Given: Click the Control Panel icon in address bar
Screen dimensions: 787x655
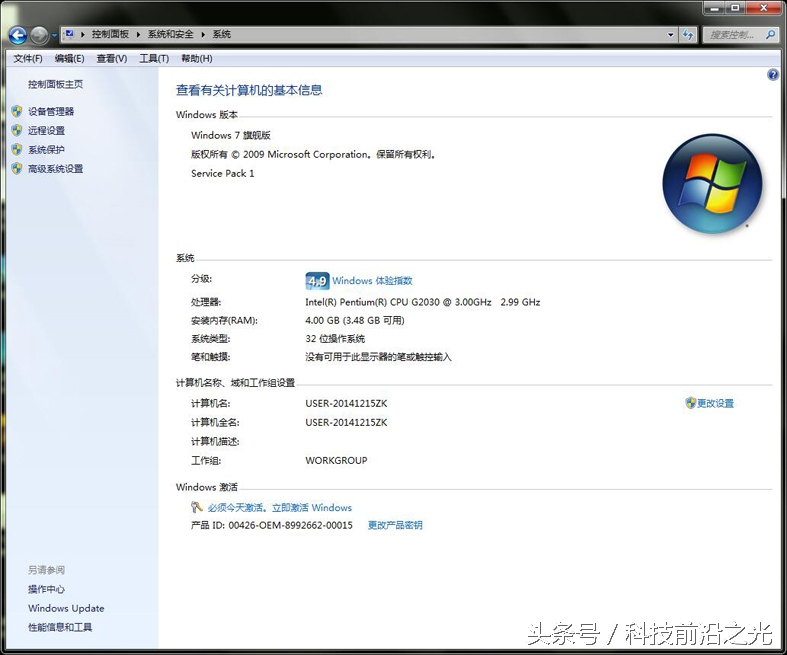Looking at the screenshot, I should point(69,34).
